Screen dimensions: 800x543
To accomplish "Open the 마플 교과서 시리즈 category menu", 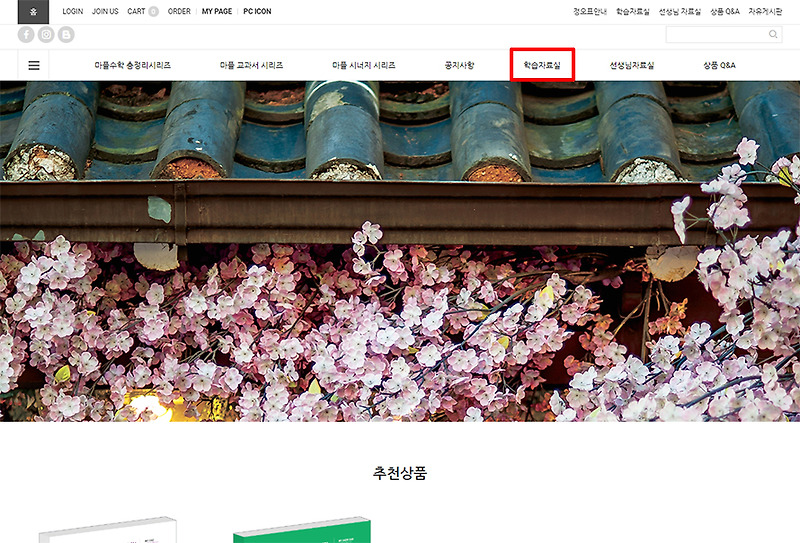I will (252, 65).
